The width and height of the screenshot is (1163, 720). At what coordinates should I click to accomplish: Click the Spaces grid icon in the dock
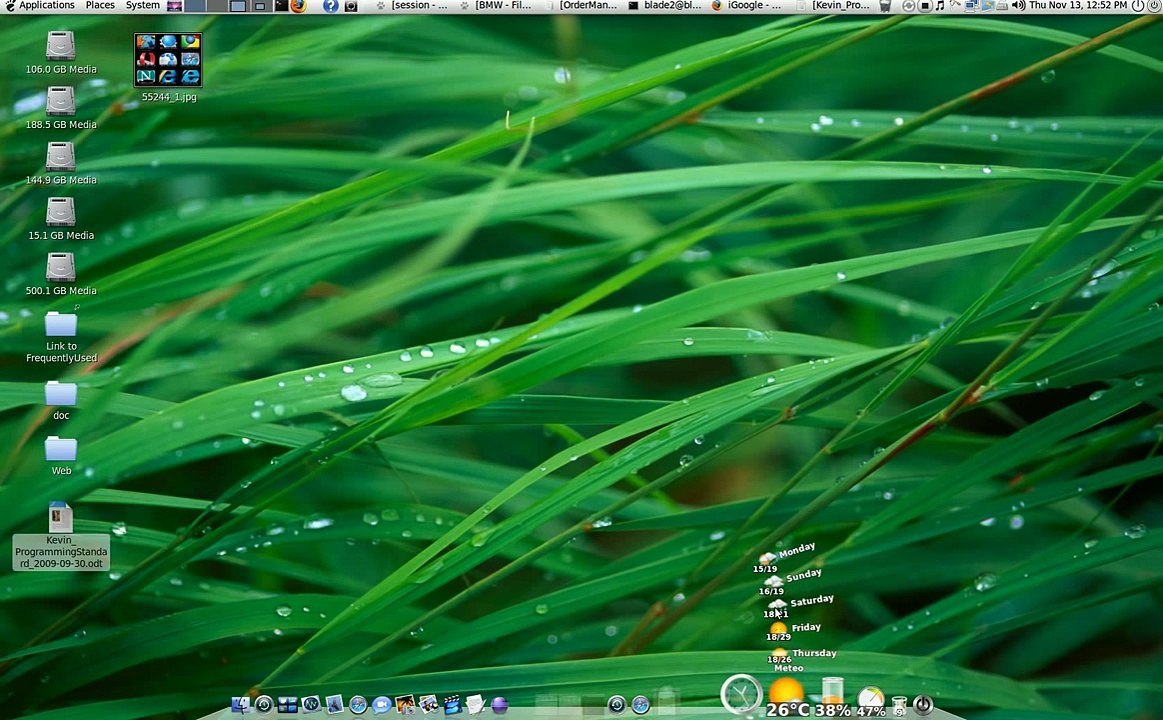288,705
